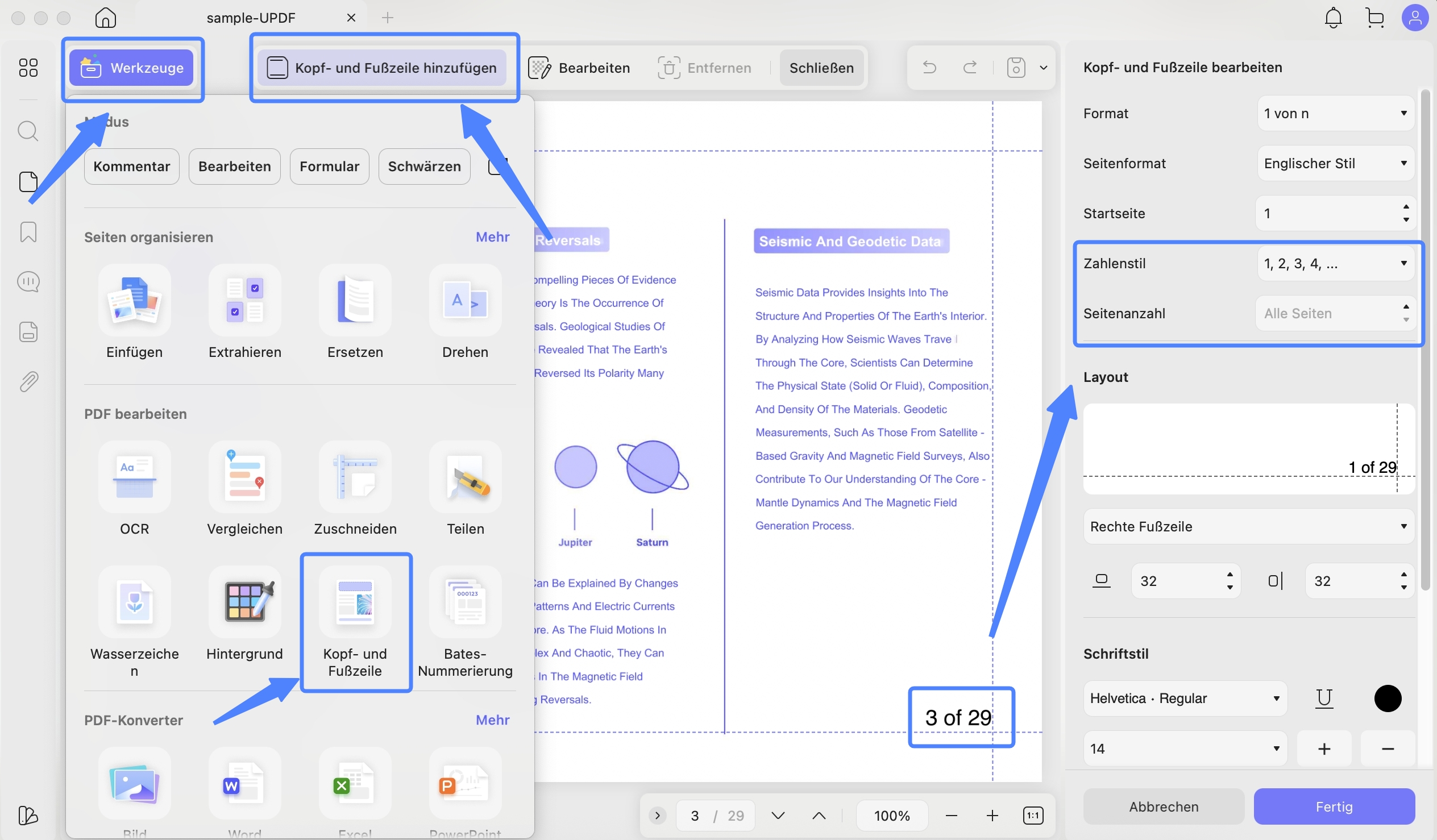1437x840 pixels.
Task: Open the Wasserzeichen watermark tool
Action: [134, 603]
